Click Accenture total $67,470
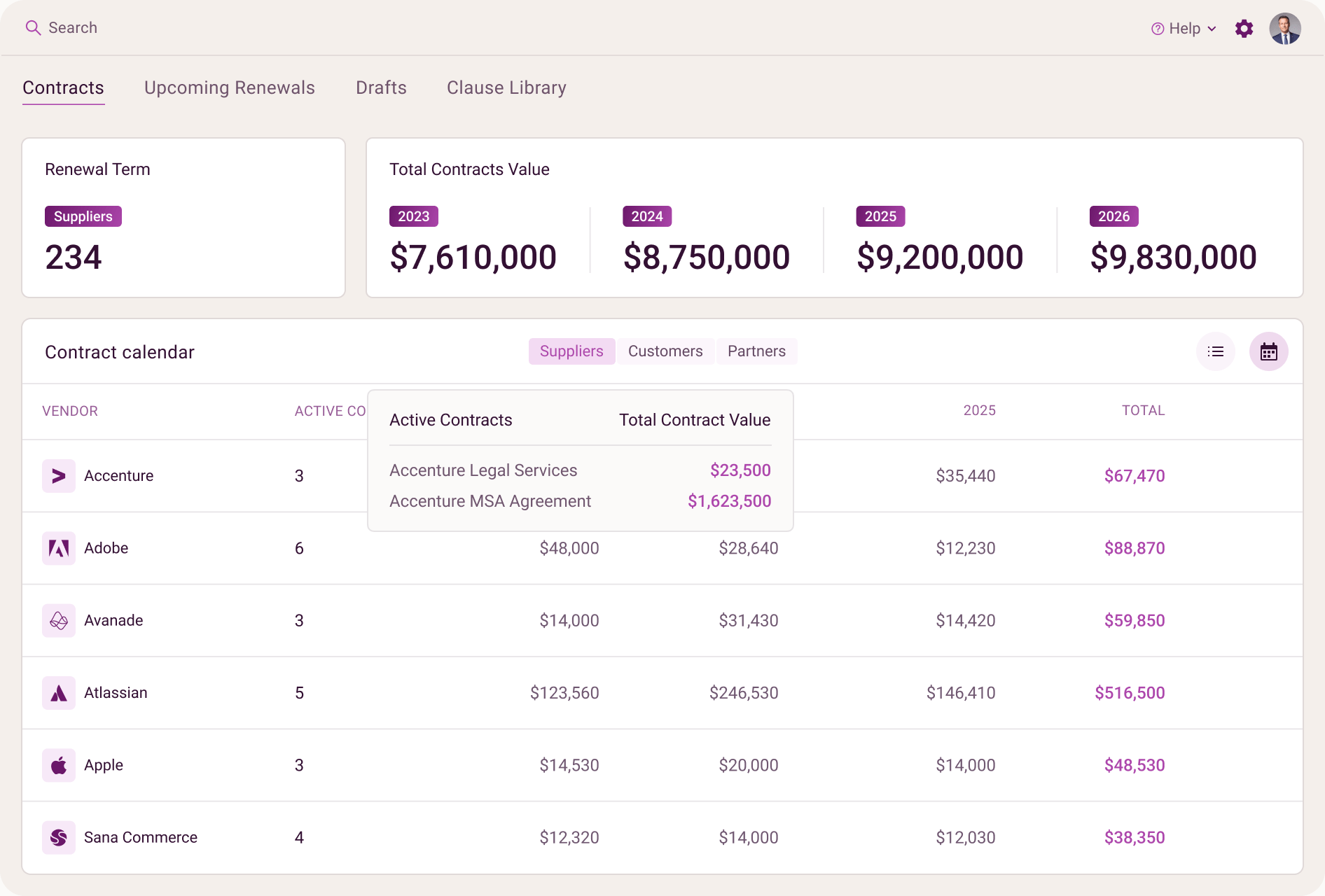The height and width of the screenshot is (896, 1325). pyautogui.click(x=1135, y=476)
